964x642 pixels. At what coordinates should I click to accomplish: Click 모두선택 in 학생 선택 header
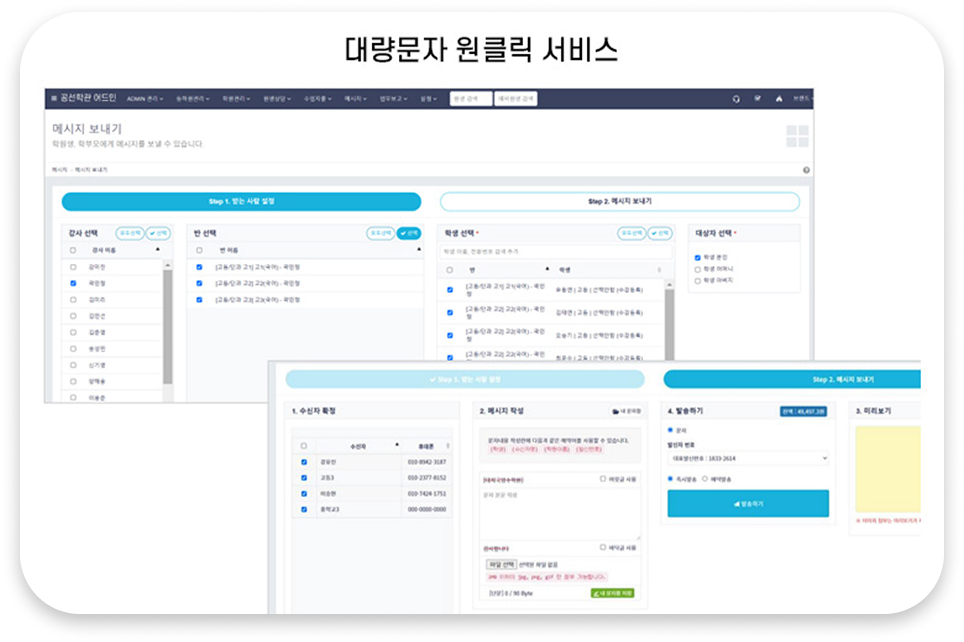[x=631, y=233]
